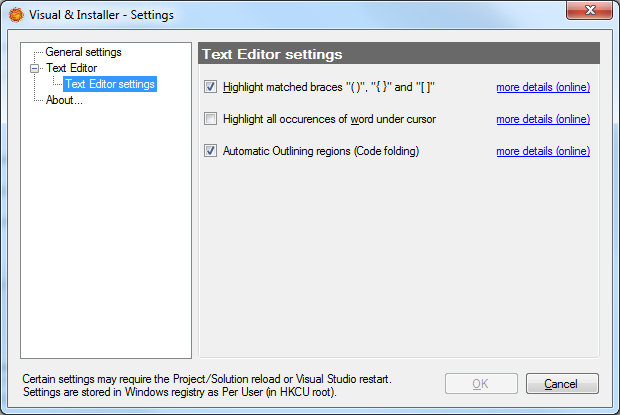Click the Text Editor settings header
The image size is (620, 415).
(x=399, y=53)
